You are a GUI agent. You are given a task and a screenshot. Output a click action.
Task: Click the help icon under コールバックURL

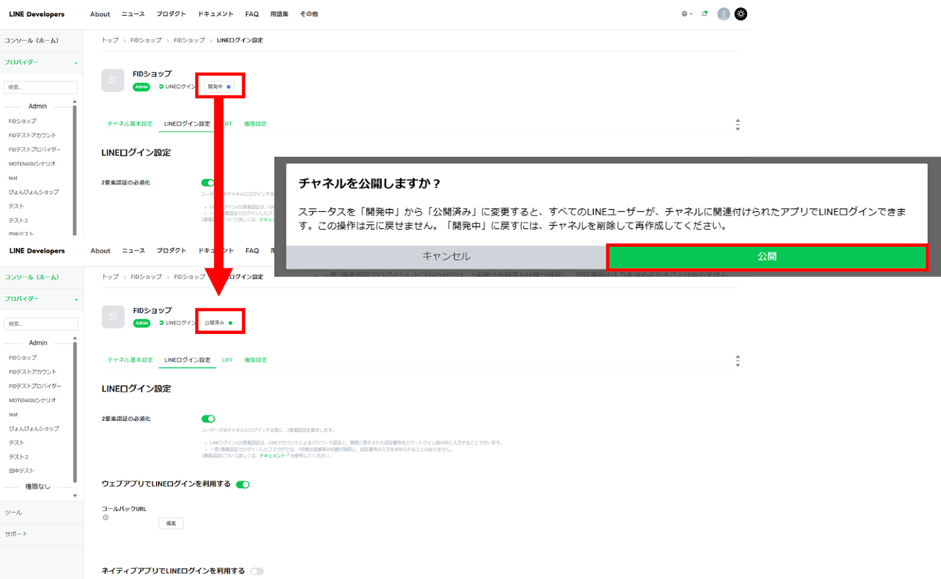(105, 518)
